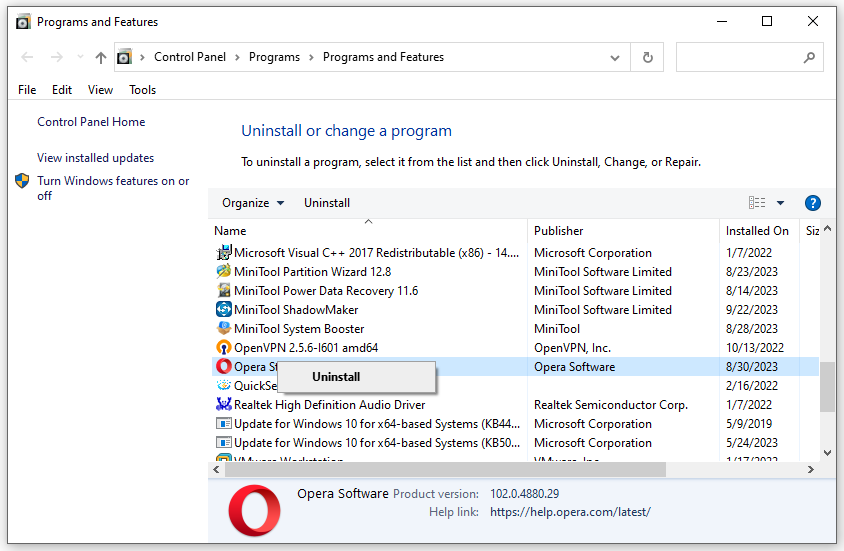Click the Control Panel icon in address bar
The image size is (844, 551).
[124, 56]
